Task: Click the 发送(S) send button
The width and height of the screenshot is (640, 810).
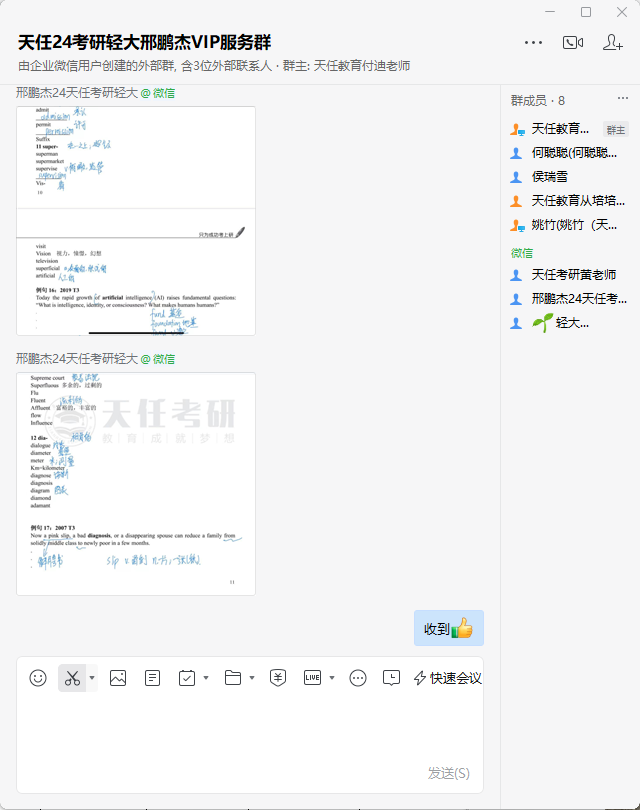Action: (448, 773)
